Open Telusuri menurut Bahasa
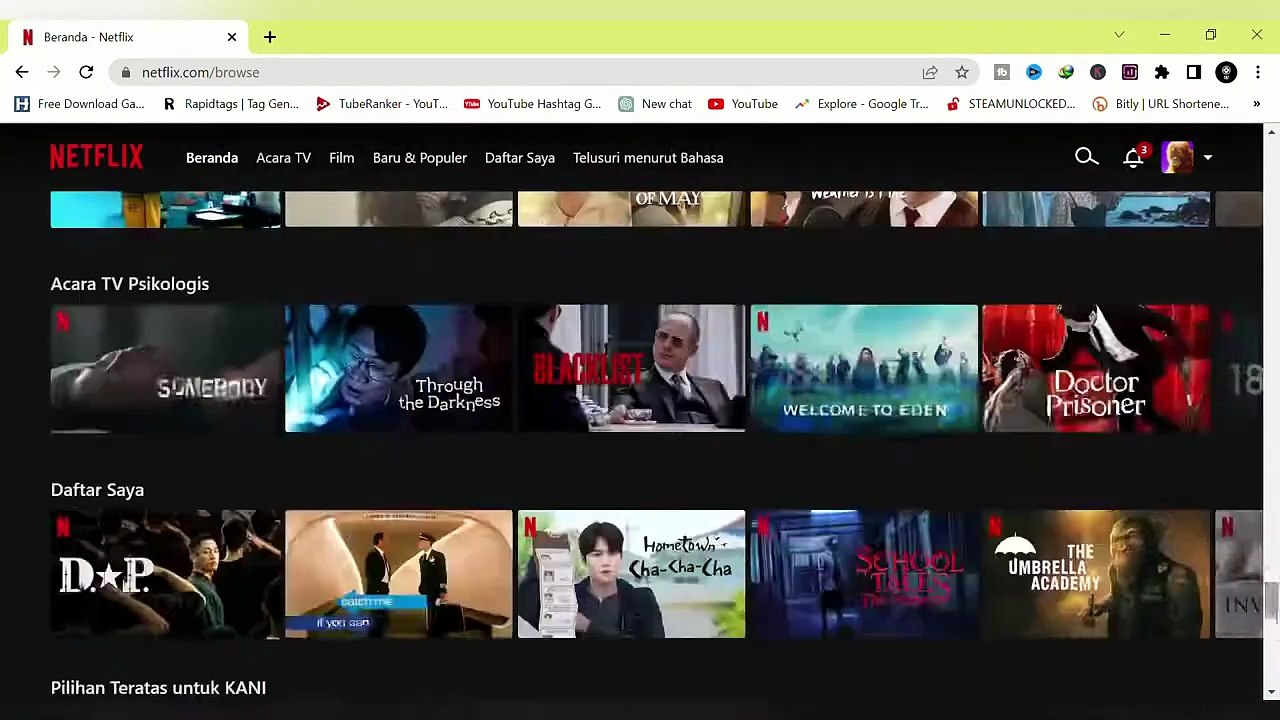The image size is (1280, 720). (648, 158)
